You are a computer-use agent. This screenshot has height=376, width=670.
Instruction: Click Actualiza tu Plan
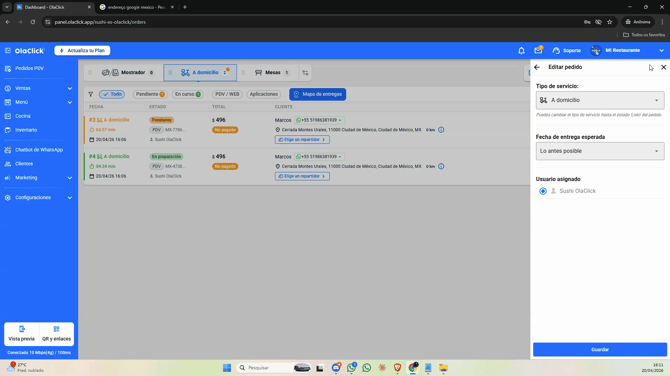coord(82,50)
